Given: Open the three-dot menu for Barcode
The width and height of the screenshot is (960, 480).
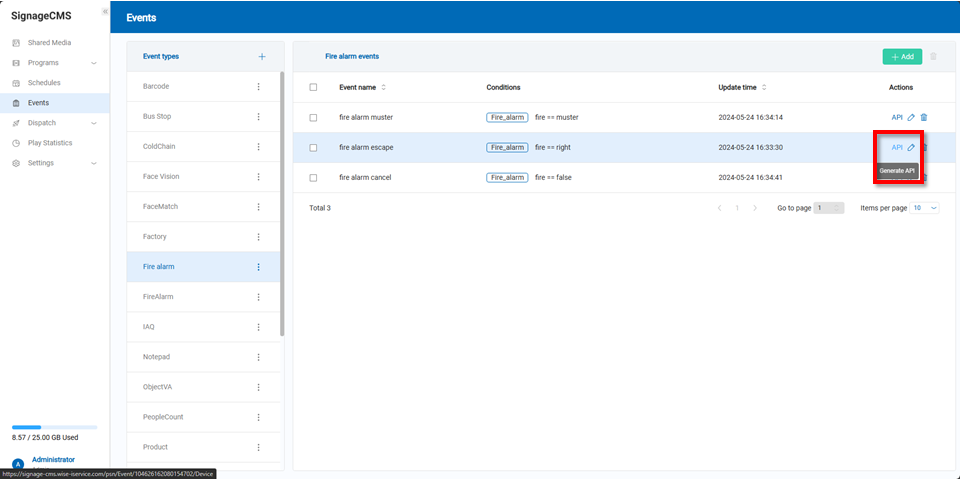Looking at the screenshot, I should click(258, 87).
